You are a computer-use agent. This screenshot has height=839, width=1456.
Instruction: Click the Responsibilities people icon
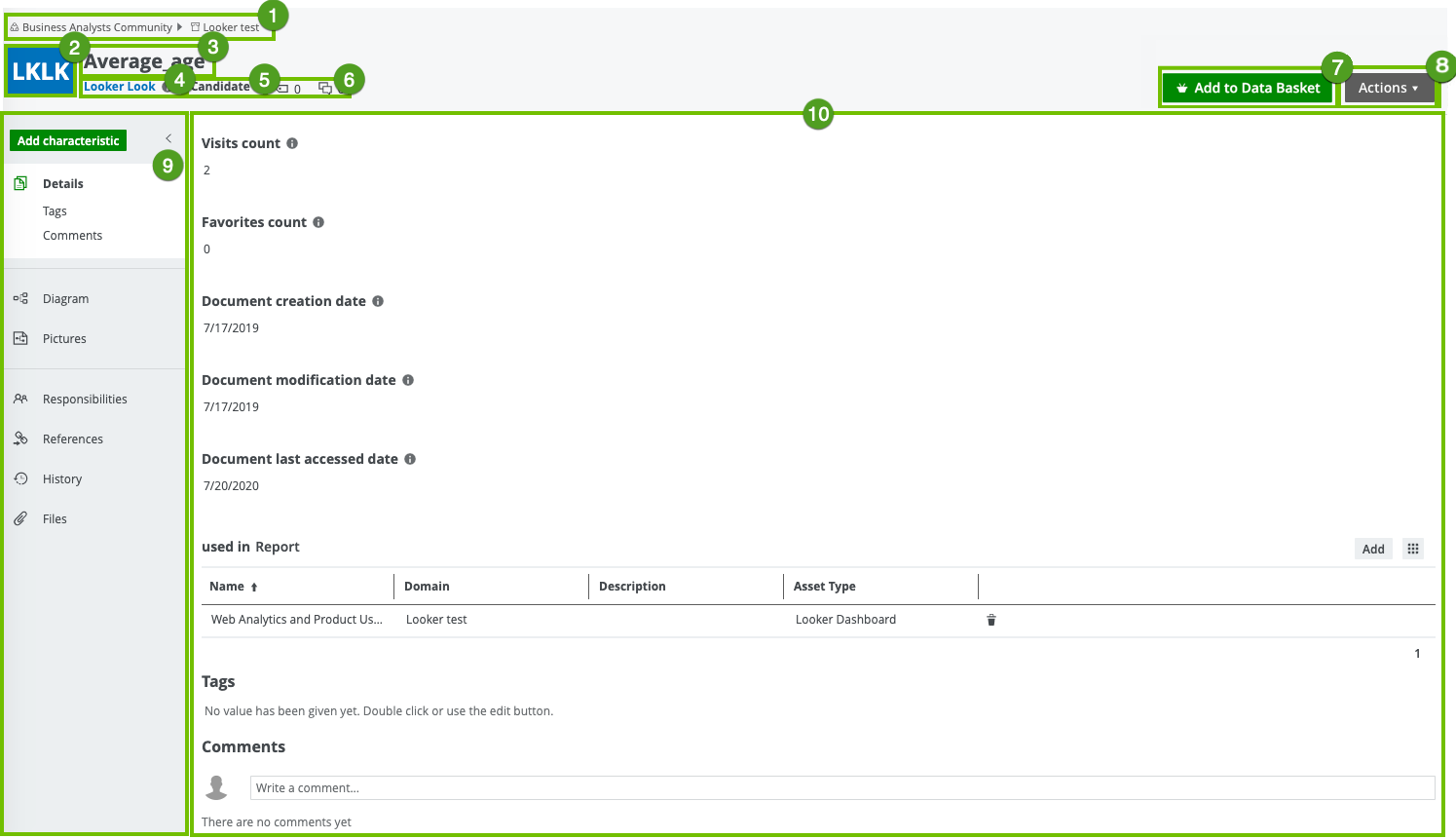[x=20, y=400]
